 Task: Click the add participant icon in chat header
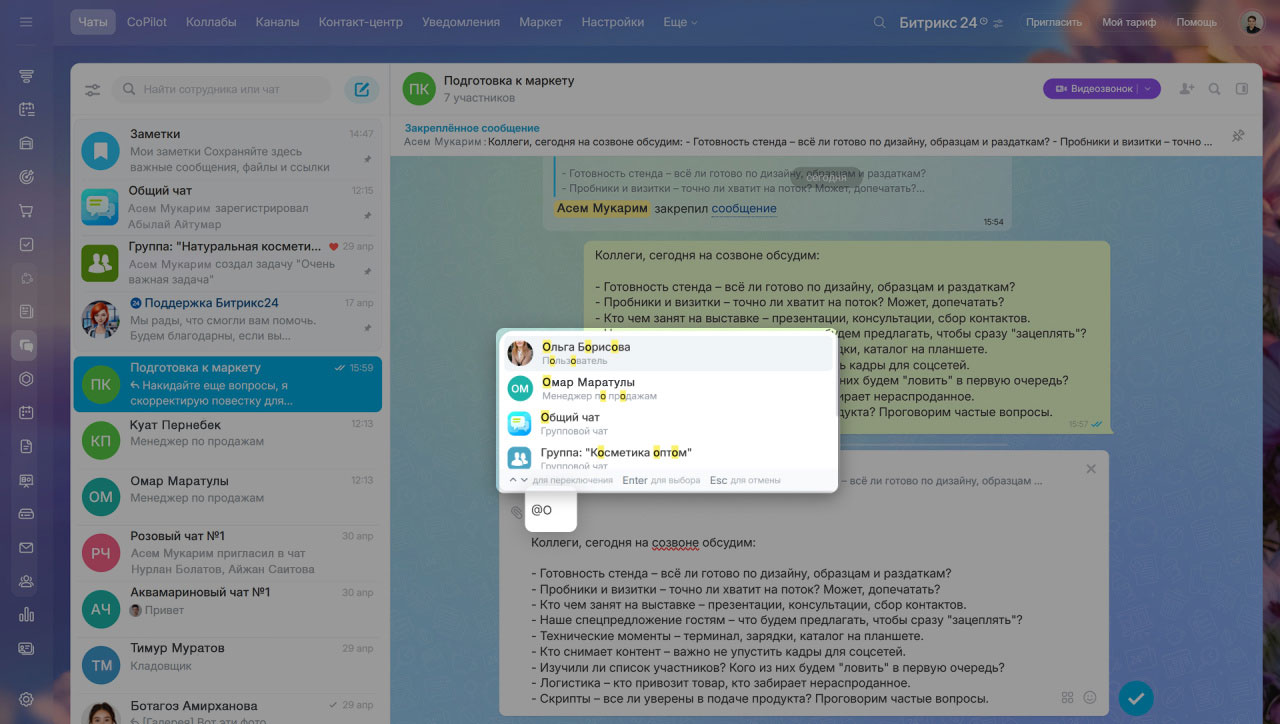point(1186,89)
